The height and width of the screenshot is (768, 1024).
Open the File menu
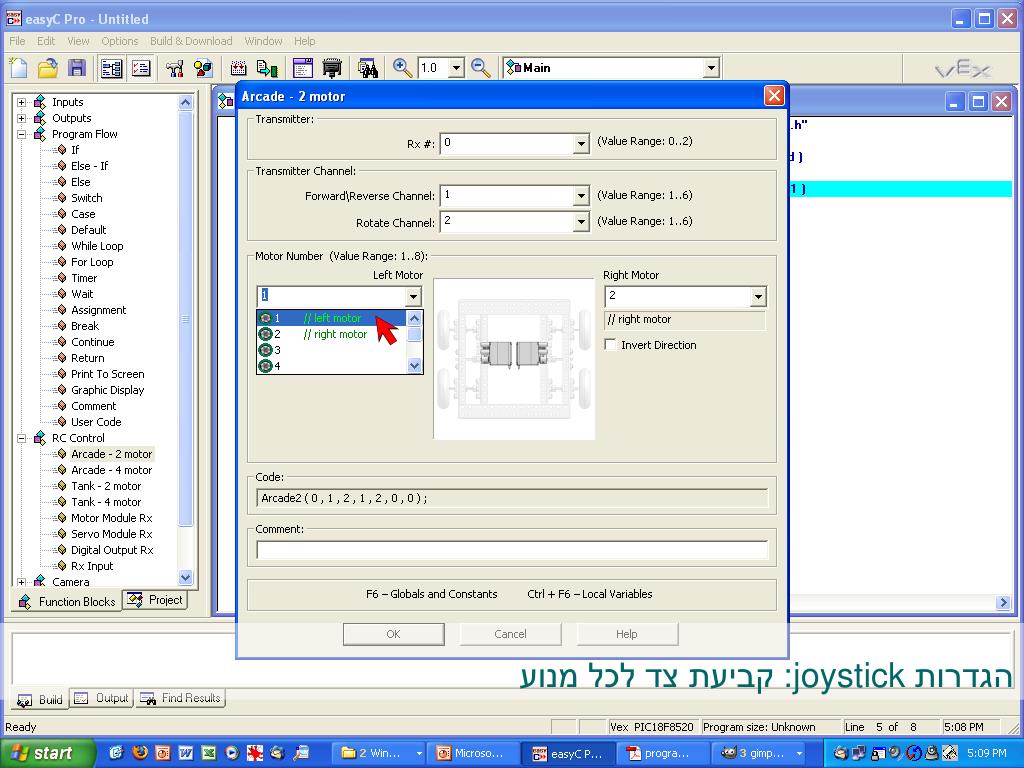point(17,41)
